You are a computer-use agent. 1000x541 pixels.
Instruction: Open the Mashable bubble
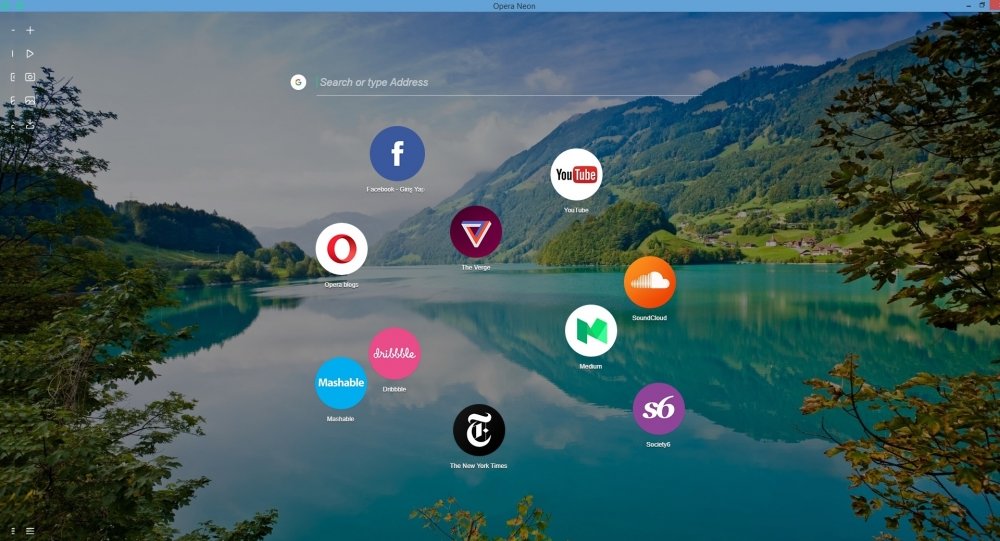(x=340, y=383)
